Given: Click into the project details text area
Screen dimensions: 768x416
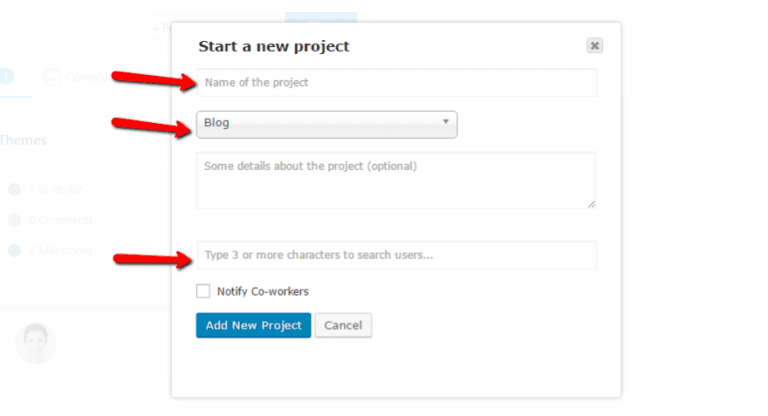Looking at the screenshot, I should (396, 180).
